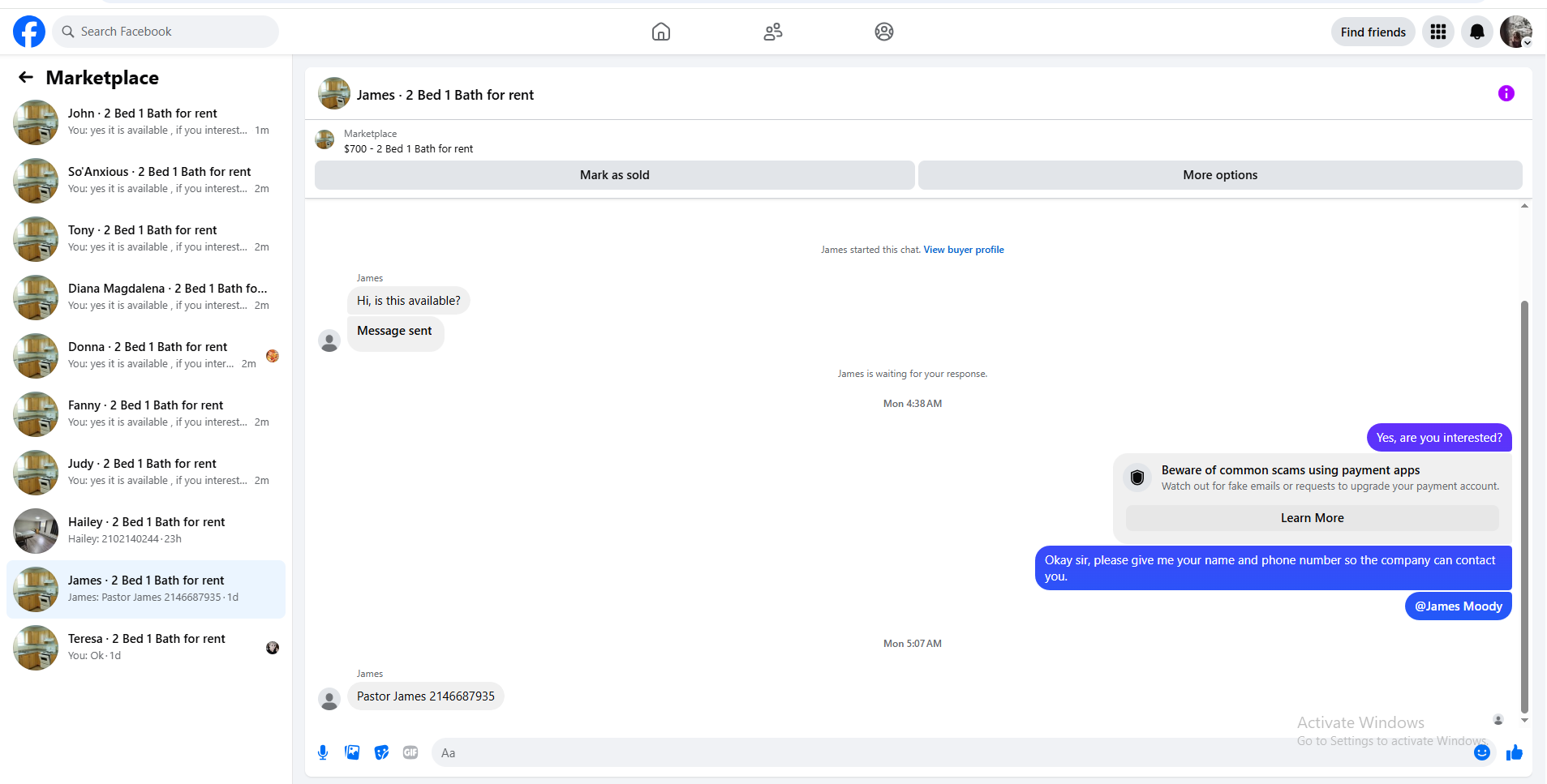Open conversation information purple icon
The height and width of the screenshot is (784, 1547).
(1506, 93)
